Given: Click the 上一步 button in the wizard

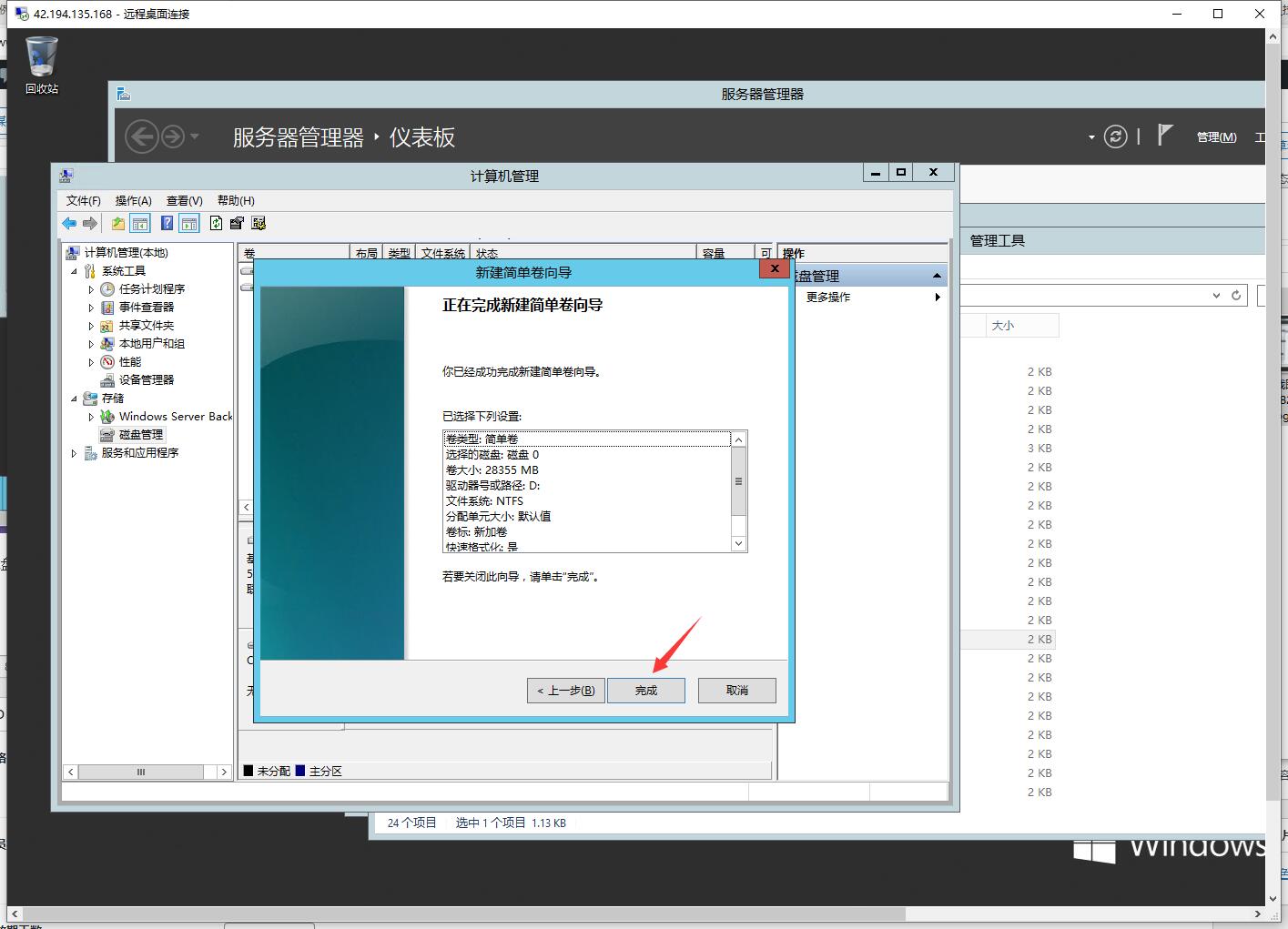Looking at the screenshot, I should (x=564, y=690).
